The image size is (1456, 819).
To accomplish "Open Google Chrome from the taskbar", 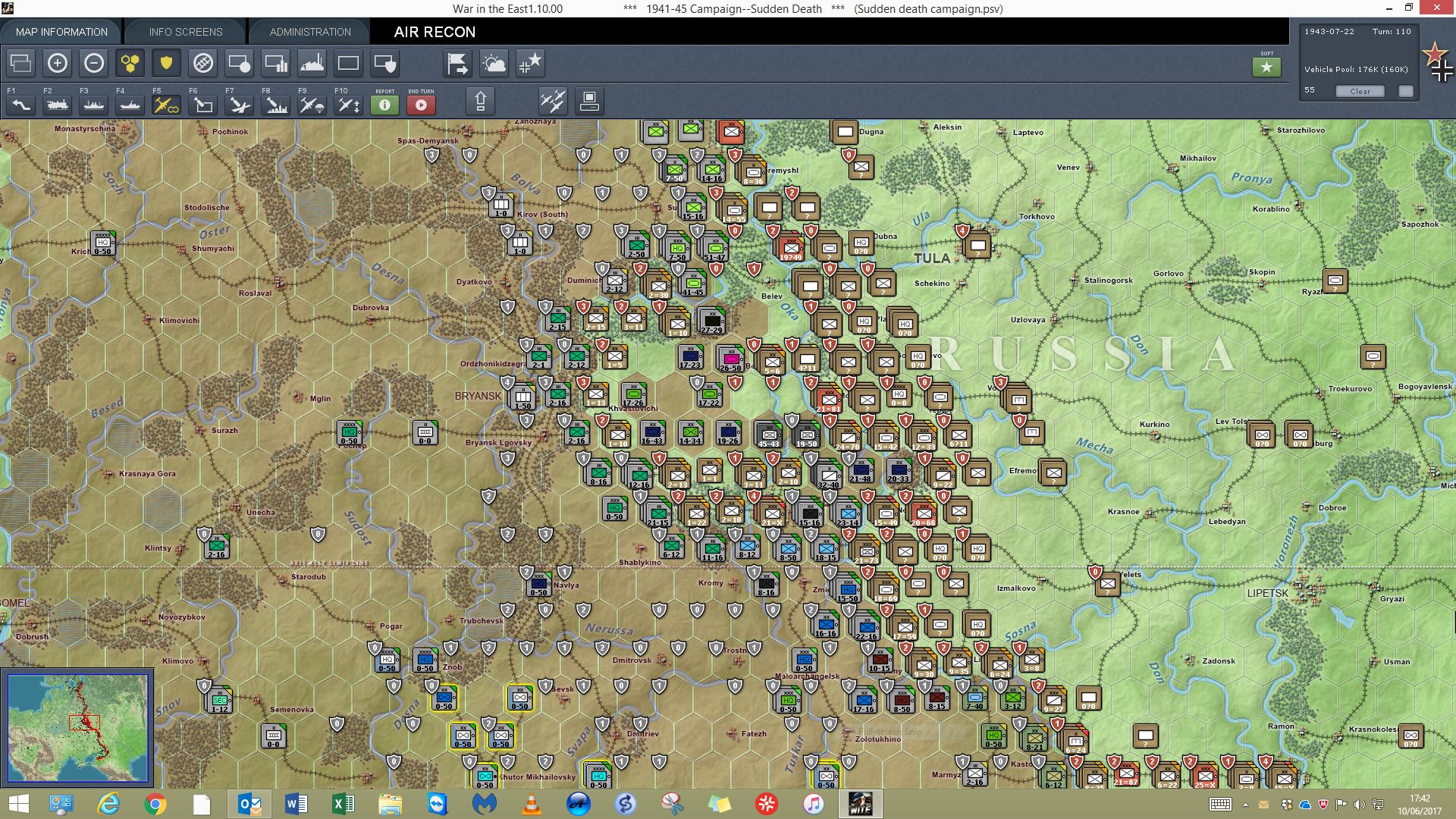I will [155, 804].
